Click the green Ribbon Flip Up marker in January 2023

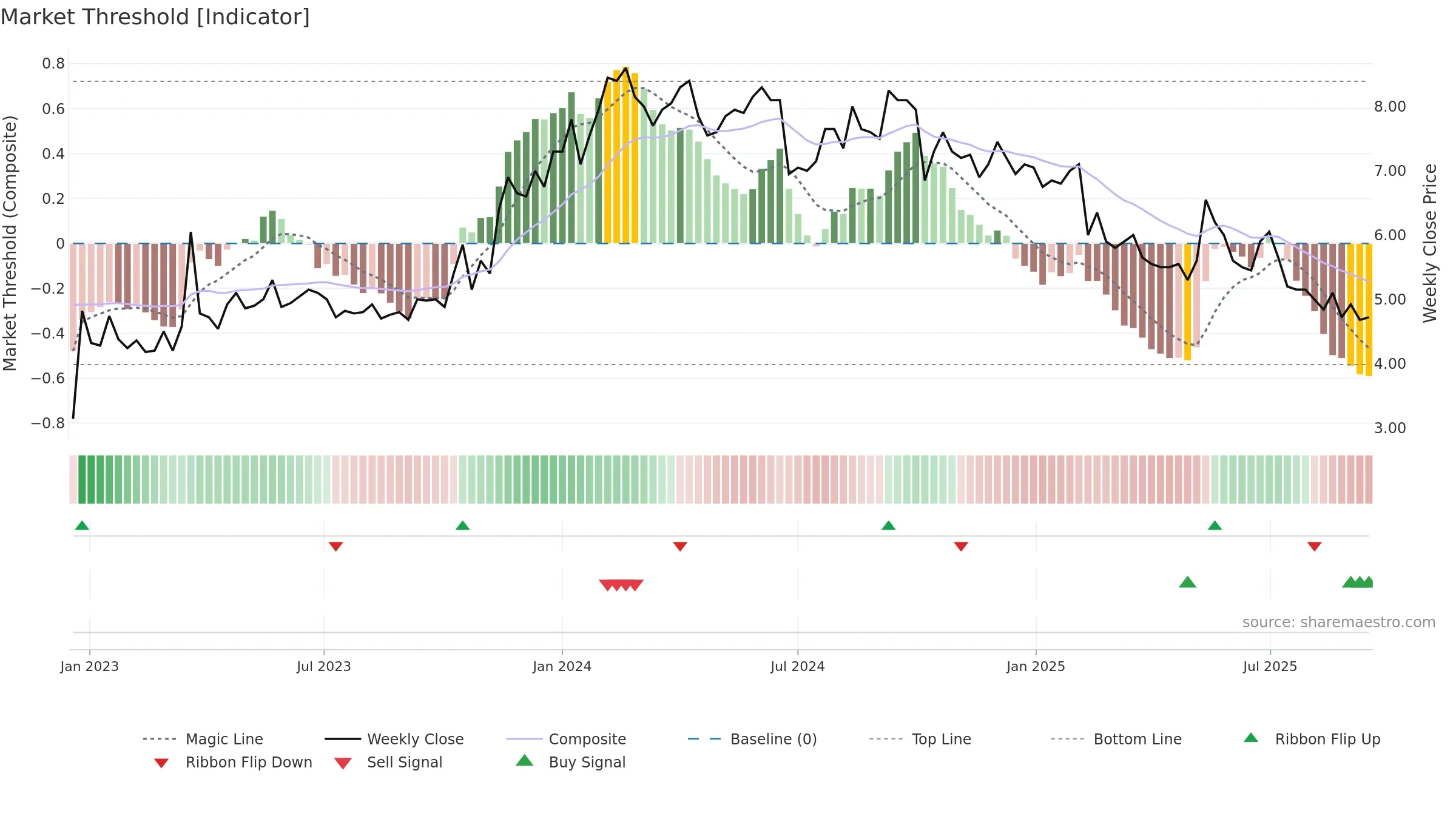tap(82, 525)
